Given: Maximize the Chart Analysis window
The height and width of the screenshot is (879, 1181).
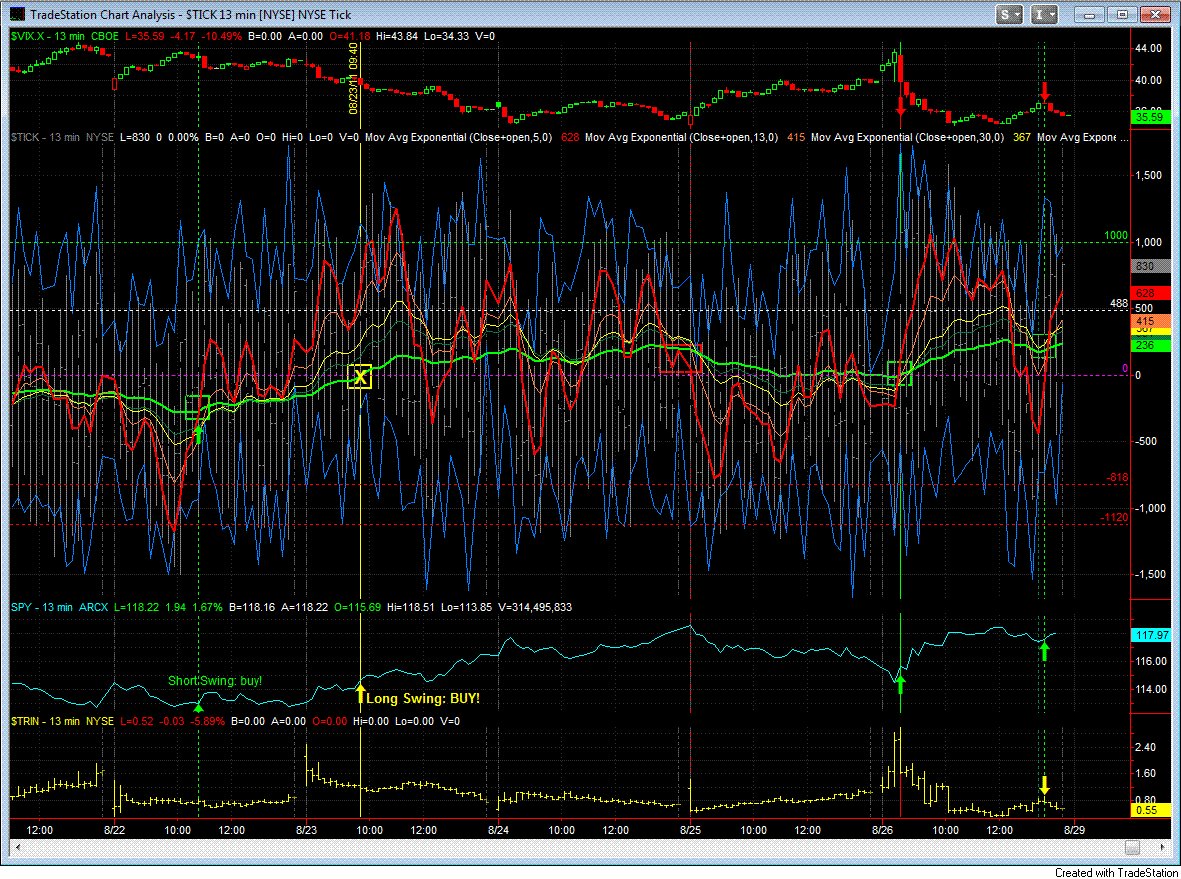Looking at the screenshot, I should coord(1121,14).
